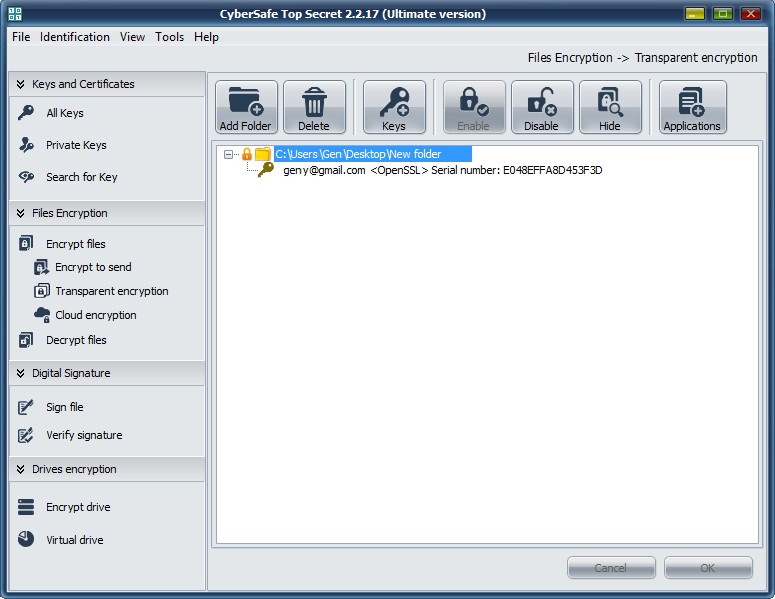The height and width of the screenshot is (599, 775).
Task: Select the Transparent encryption label
Action: click(x=112, y=291)
